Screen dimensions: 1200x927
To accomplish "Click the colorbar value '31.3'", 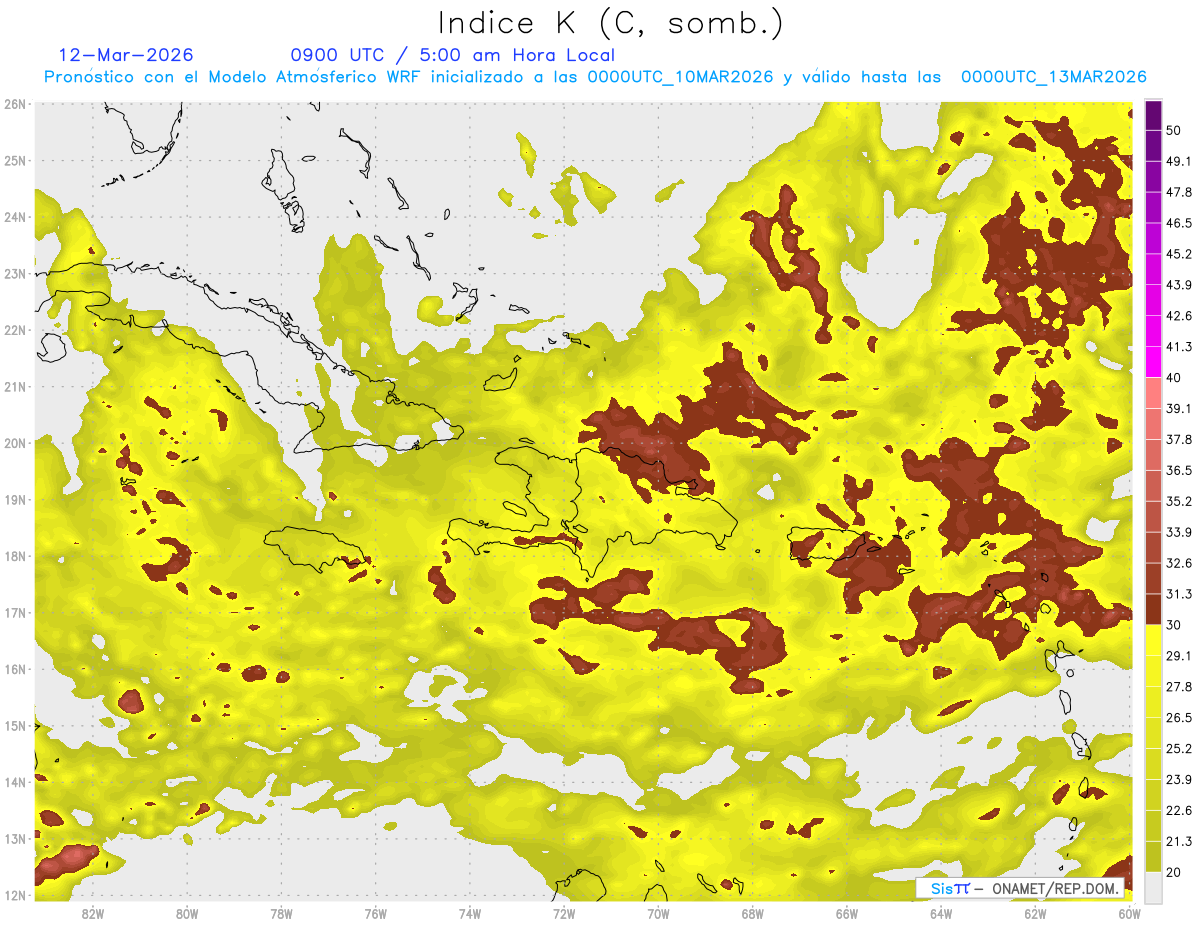I will pyautogui.click(x=1179, y=594).
